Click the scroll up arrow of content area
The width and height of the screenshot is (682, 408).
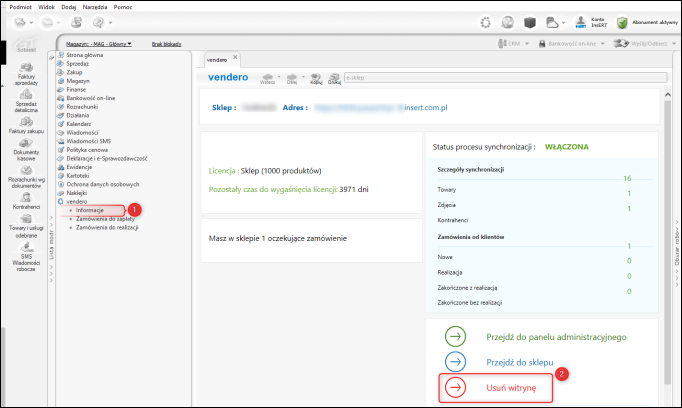click(668, 94)
